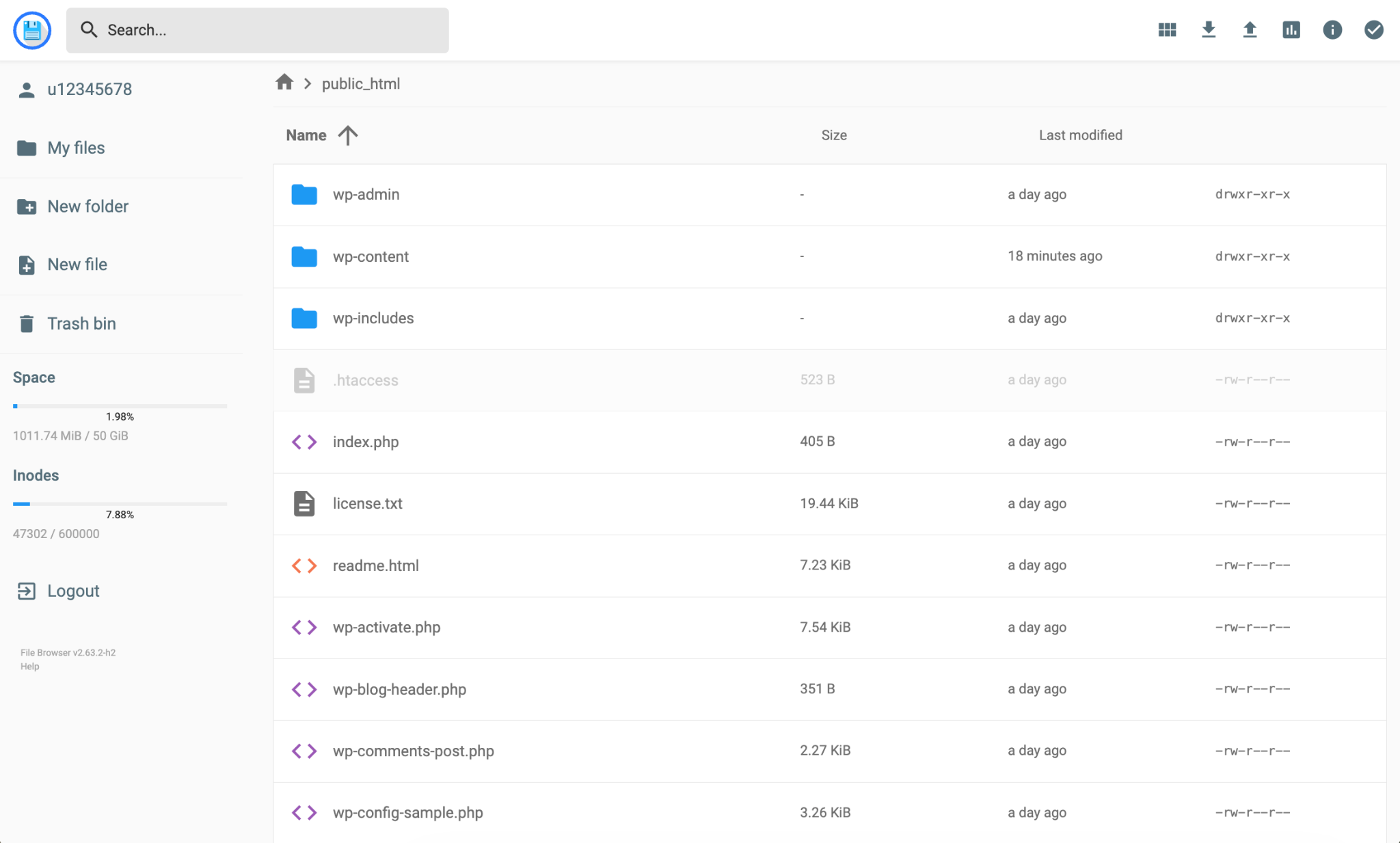Viewport: 1400px width, 843px height.
Task: Focus the Search input field
Action: [x=257, y=30]
